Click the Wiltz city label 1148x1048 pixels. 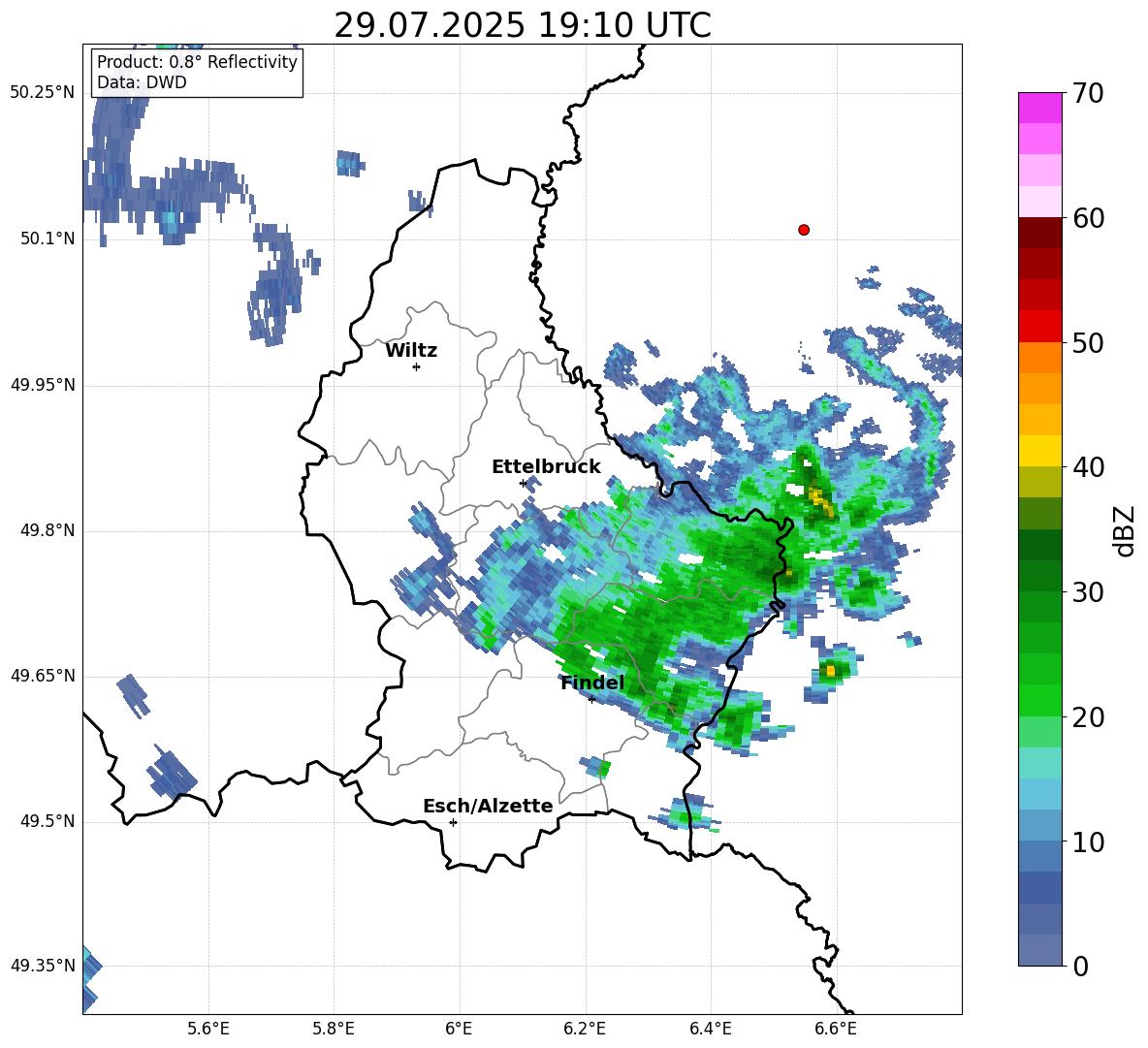pyautogui.click(x=411, y=351)
